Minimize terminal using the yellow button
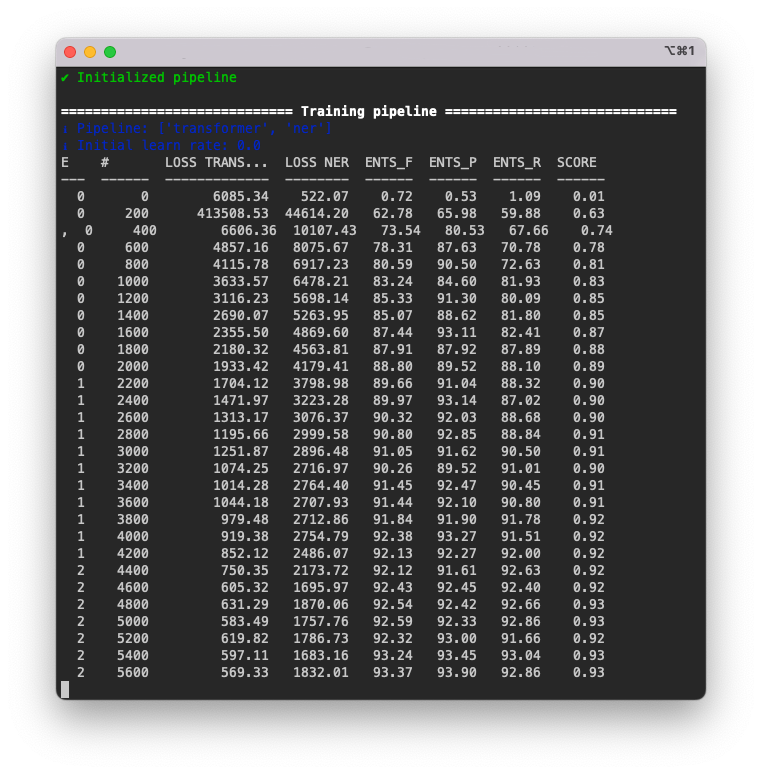The image size is (762, 774). click(x=90, y=52)
